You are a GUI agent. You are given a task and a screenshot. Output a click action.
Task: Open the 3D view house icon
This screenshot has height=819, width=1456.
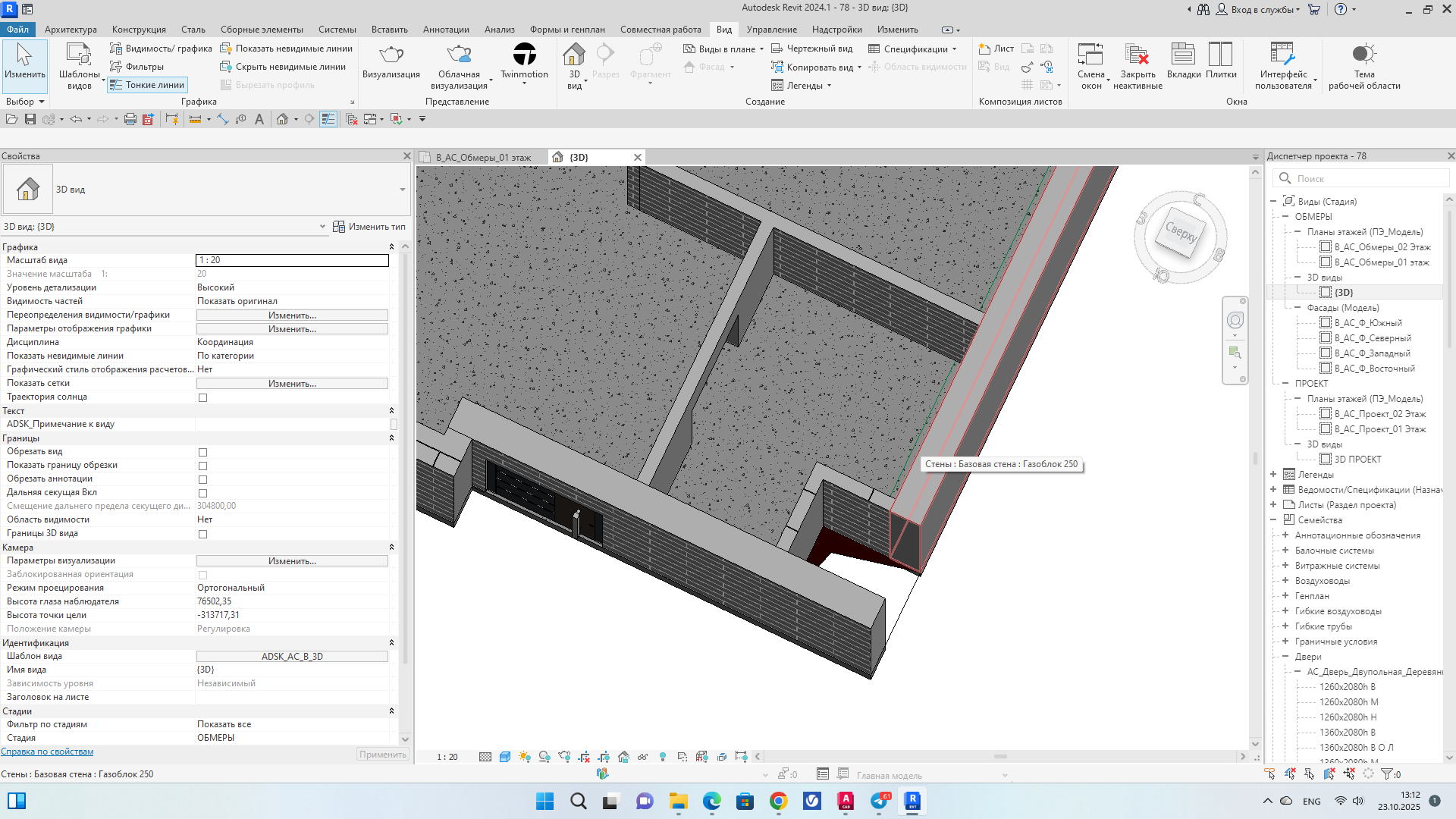(x=574, y=55)
